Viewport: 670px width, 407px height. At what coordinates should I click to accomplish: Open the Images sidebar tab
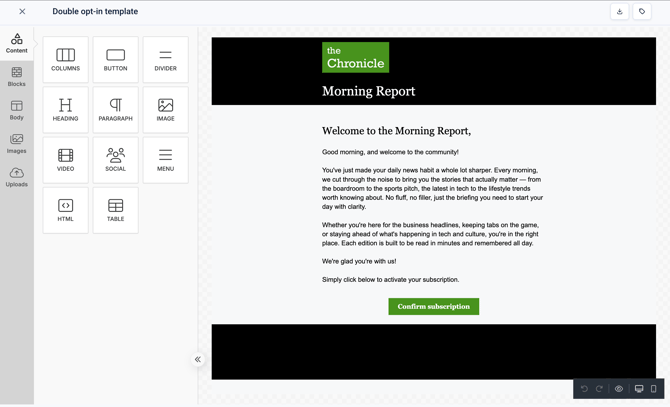(x=17, y=143)
